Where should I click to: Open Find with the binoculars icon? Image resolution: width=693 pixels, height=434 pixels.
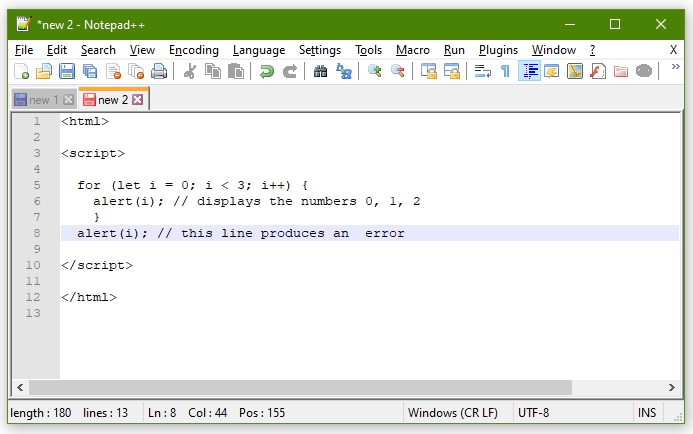[320, 72]
